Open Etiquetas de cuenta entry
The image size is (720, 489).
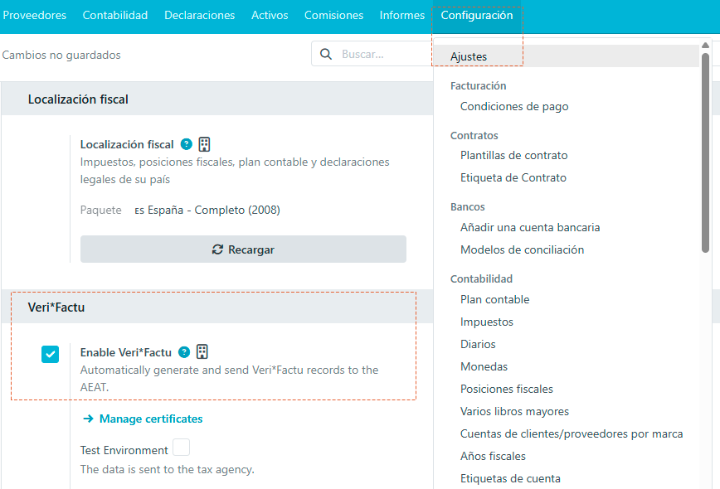point(511,478)
